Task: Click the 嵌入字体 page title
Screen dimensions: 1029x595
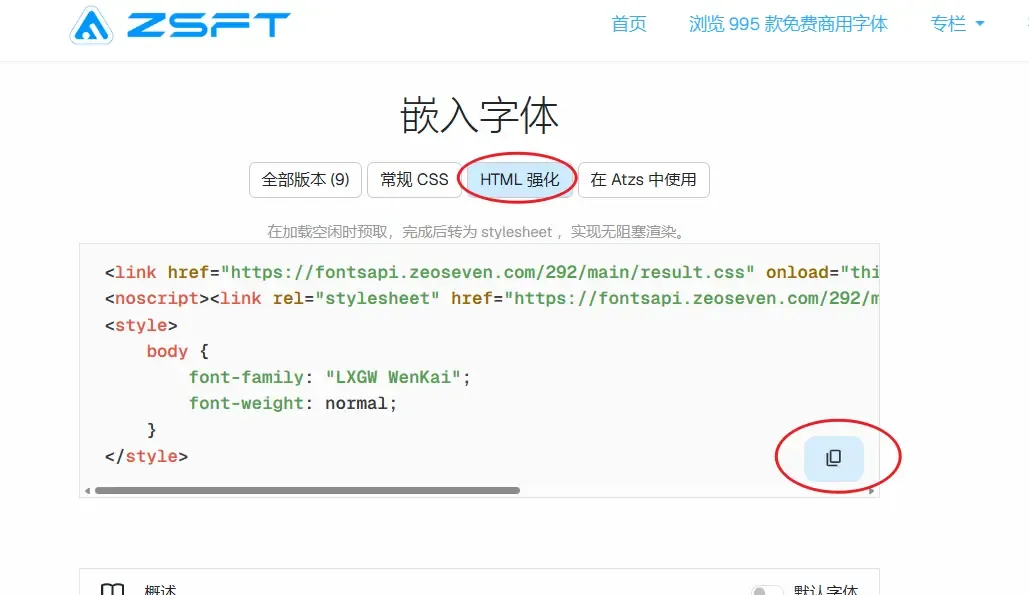Action: (x=480, y=115)
